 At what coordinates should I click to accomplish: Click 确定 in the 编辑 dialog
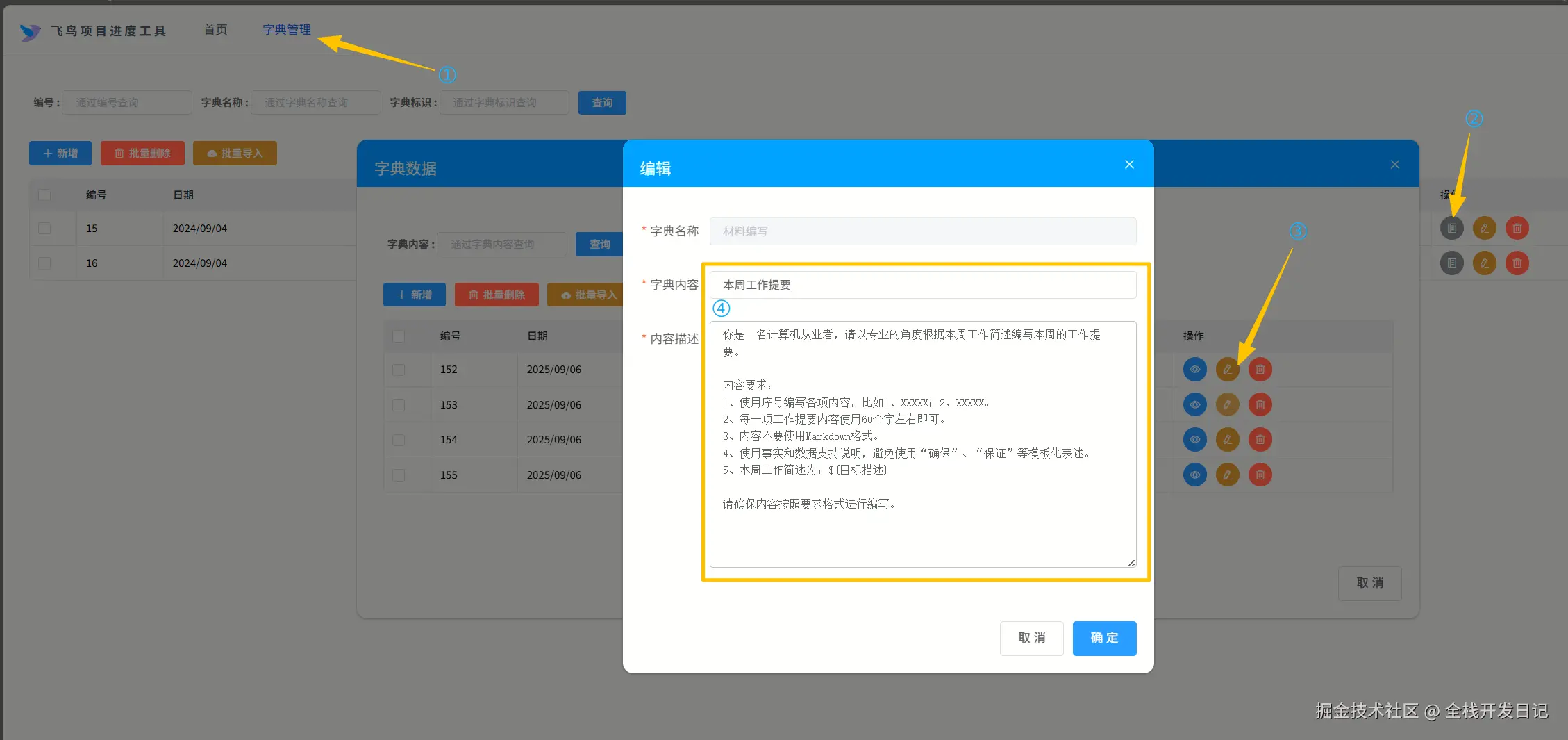(x=1104, y=638)
